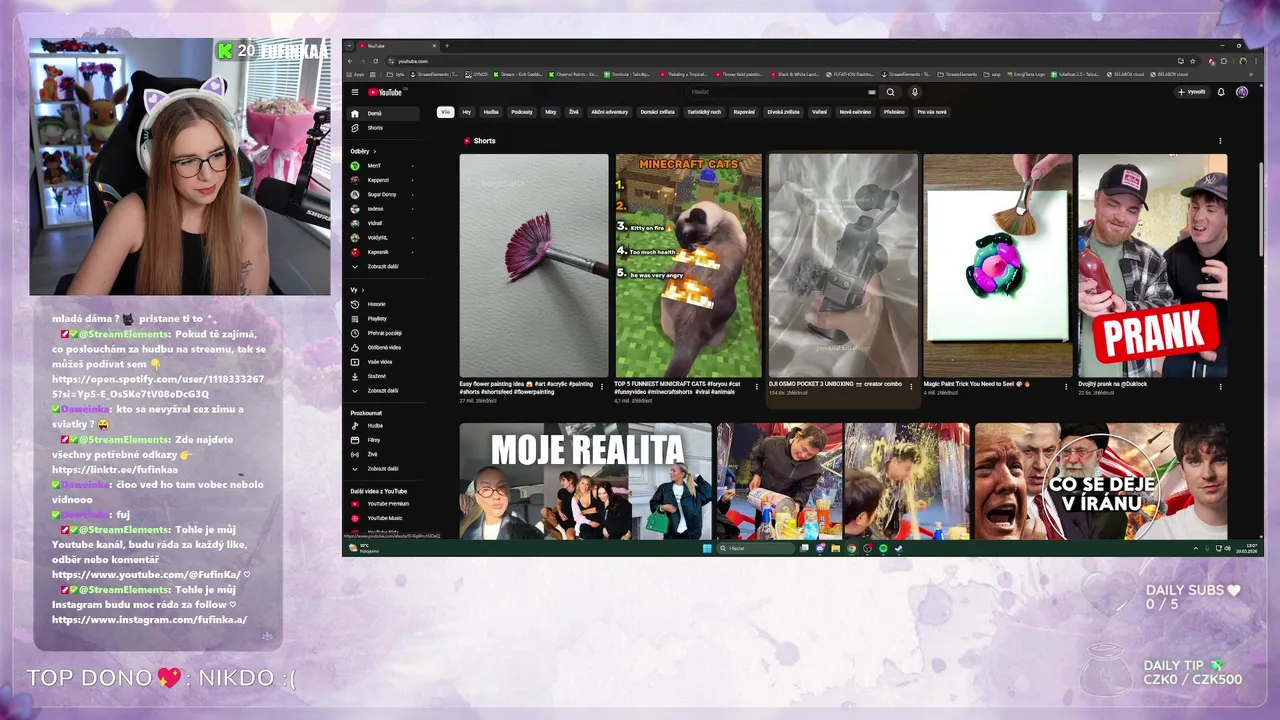Image resolution: width=1280 pixels, height=720 pixels.
Task: Open the YouTube account avatar menu
Action: pos(1241,92)
